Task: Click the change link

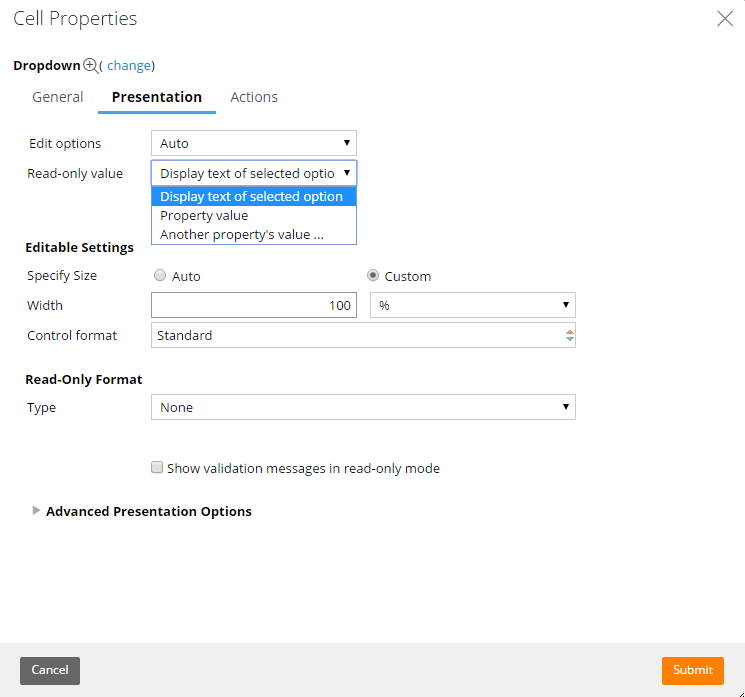Action: click(129, 66)
